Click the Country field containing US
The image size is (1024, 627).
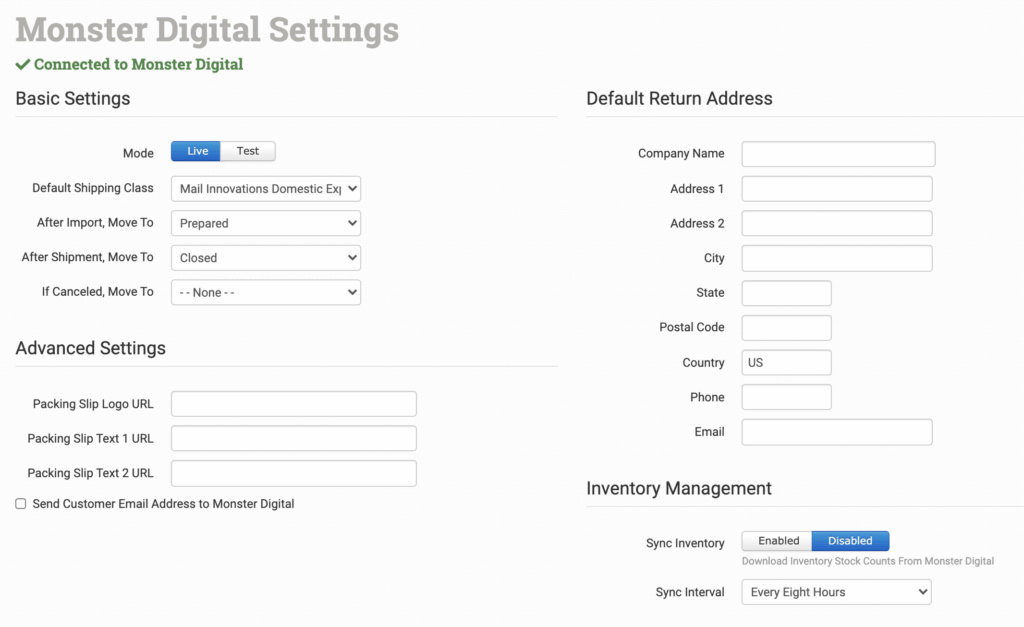click(786, 362)
